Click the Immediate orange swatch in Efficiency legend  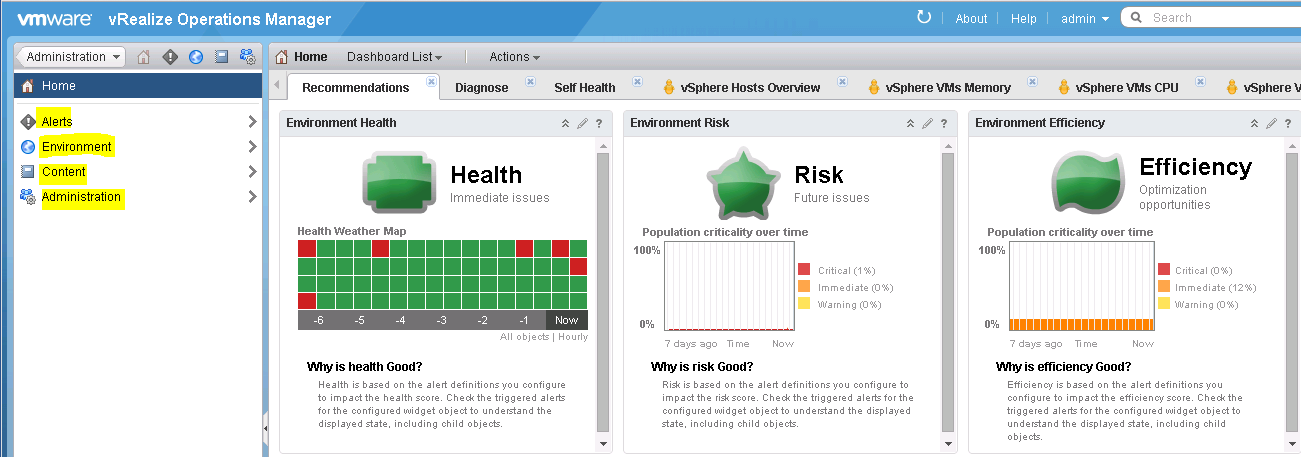tap(1163, 287)
